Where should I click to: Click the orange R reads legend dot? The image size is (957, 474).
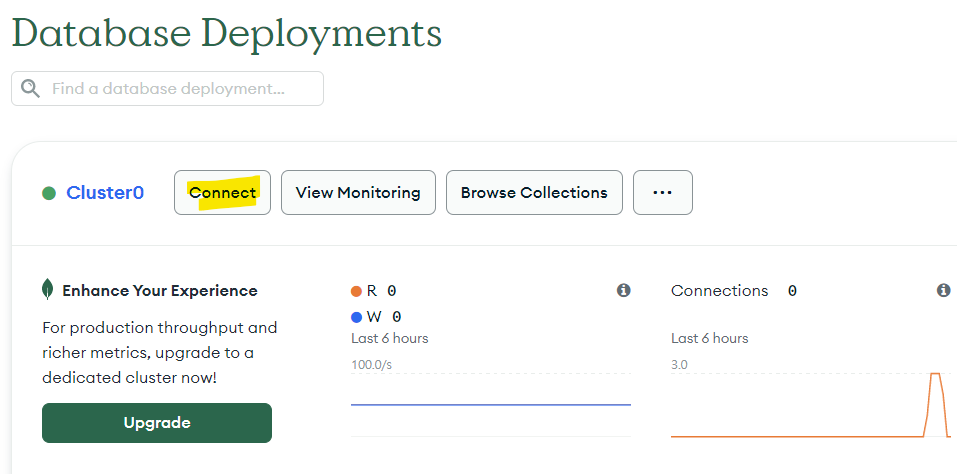[x=356, y=292]
